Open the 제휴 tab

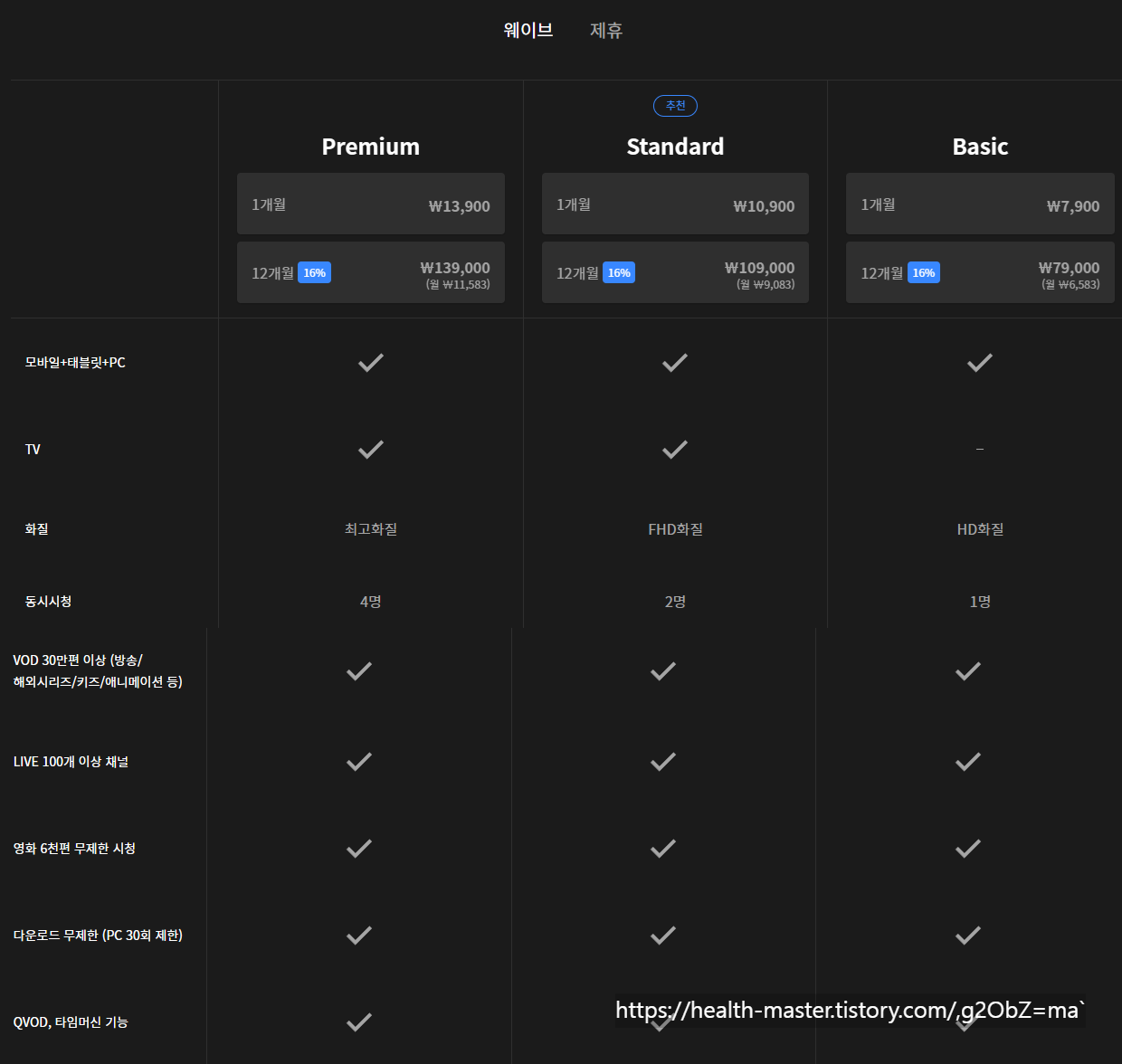tap(606, 30)
